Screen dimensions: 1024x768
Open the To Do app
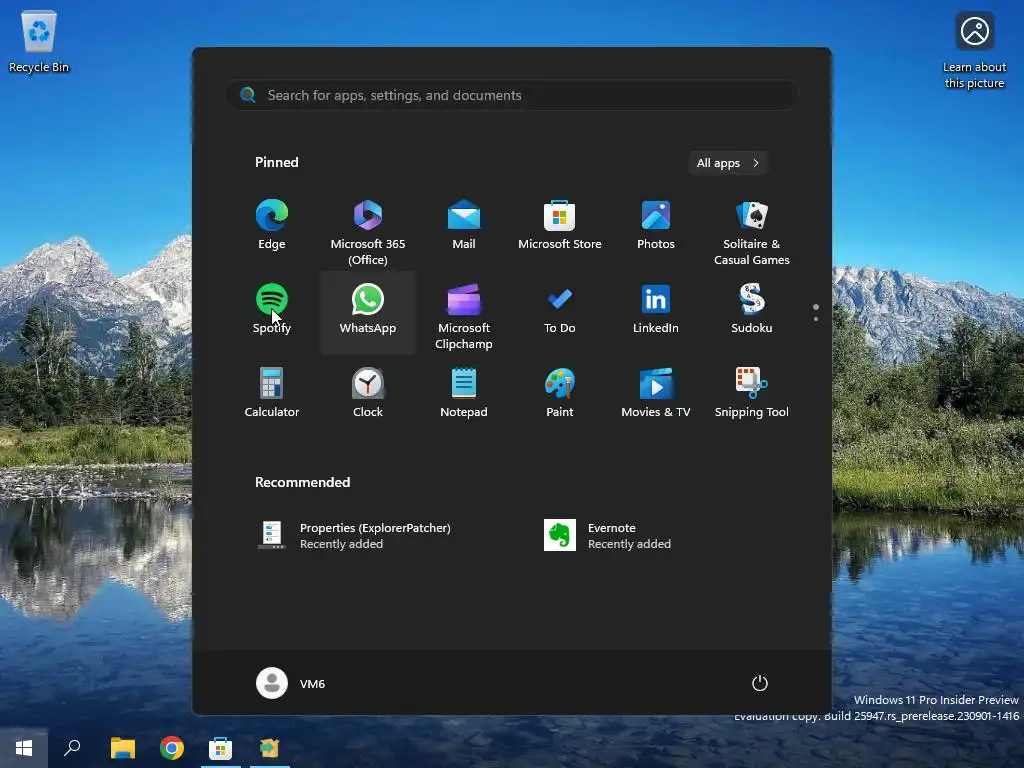point(560,310)
